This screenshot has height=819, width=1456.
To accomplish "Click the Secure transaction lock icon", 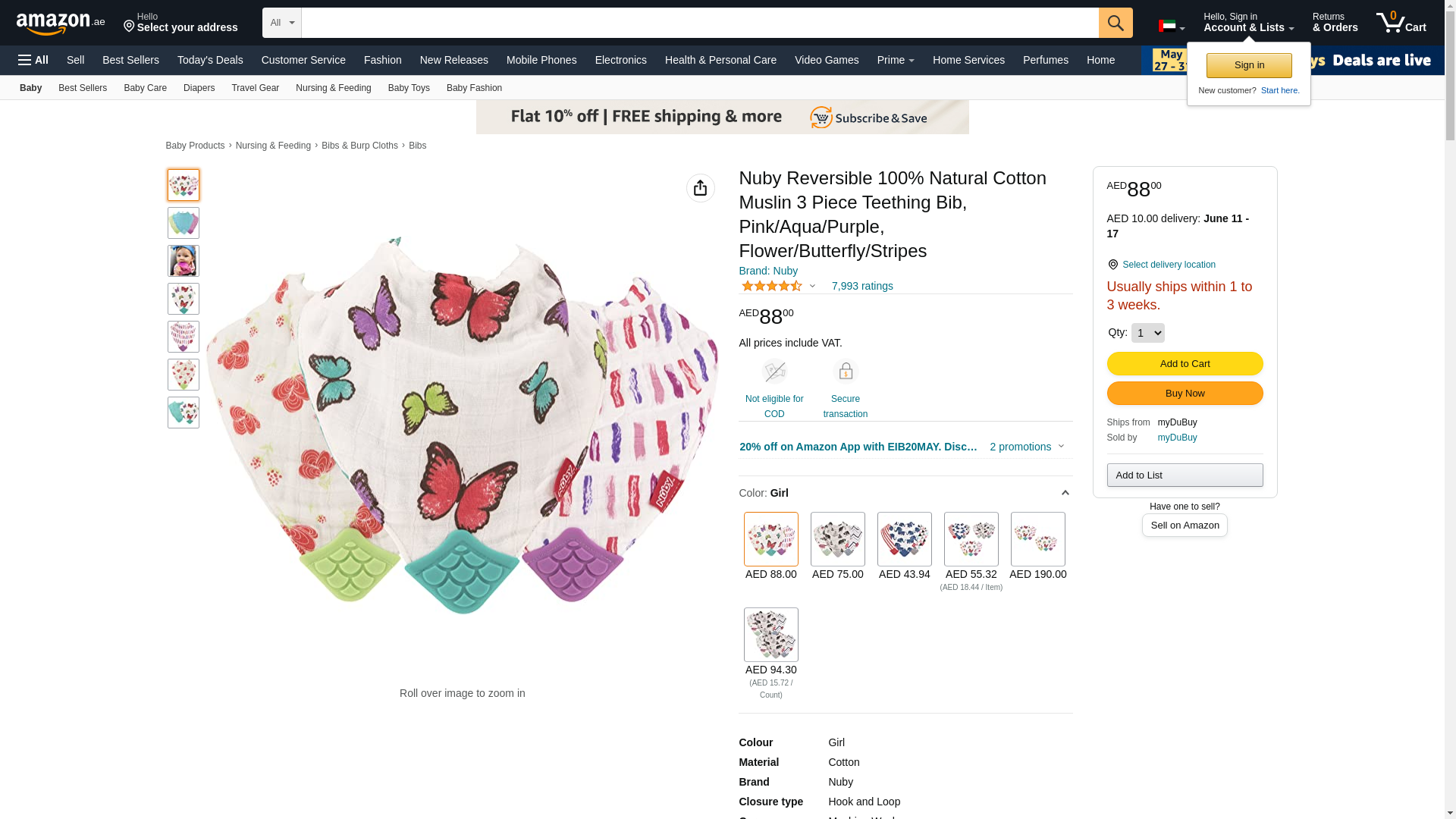I will [845, 372].
